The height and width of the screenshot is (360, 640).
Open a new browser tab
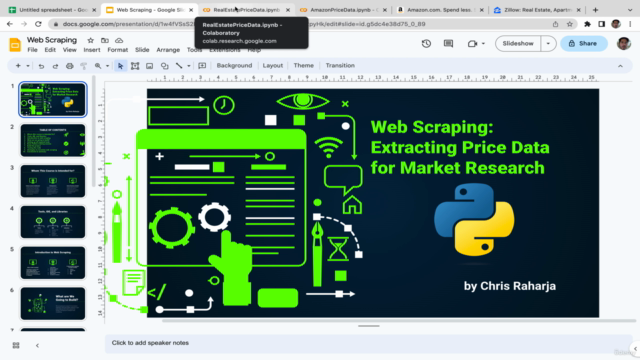[x=595, y=10]
